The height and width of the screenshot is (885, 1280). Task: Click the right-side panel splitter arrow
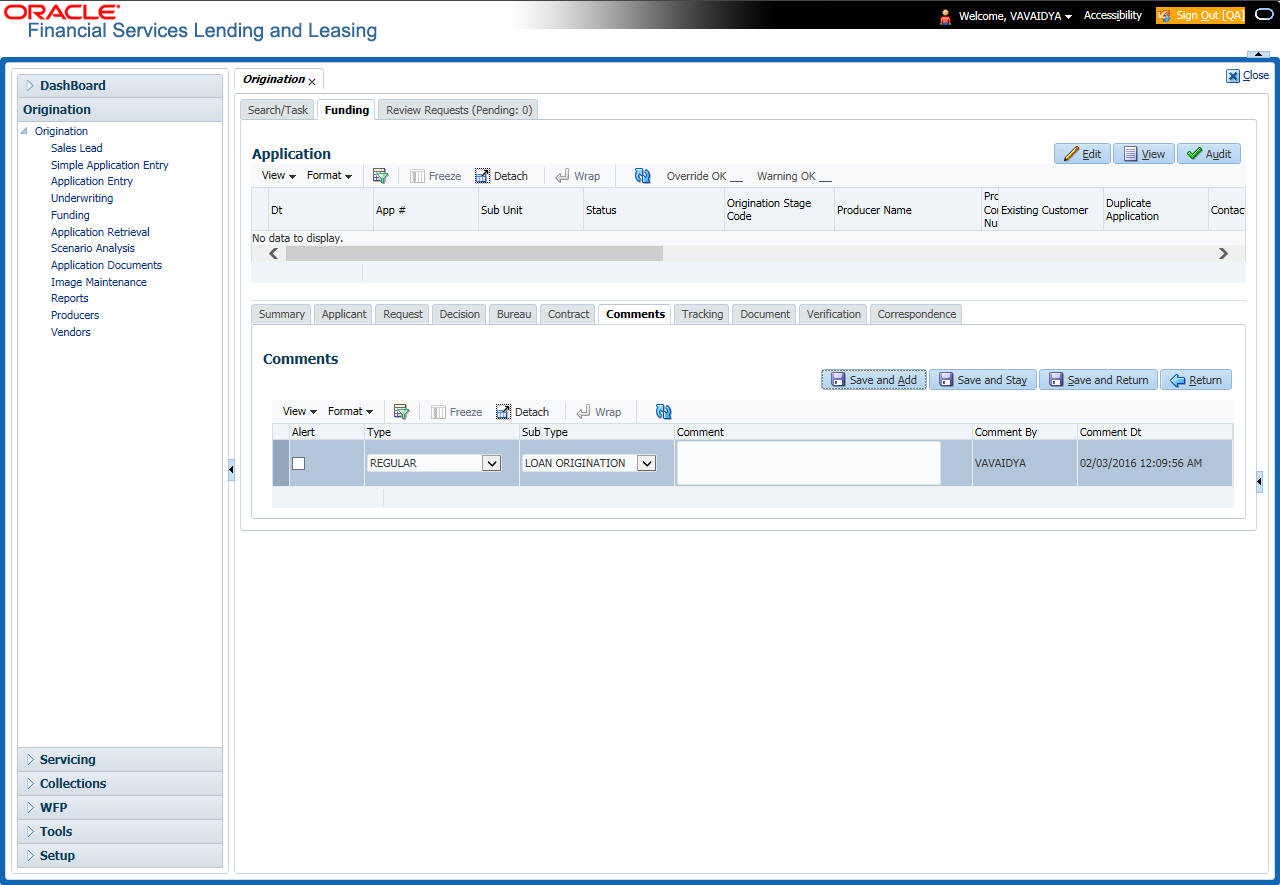[1259, 483]
